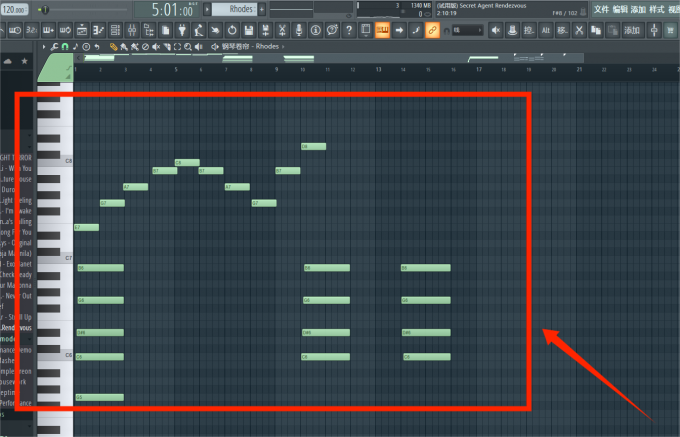Image resolution: width=680 pixels, height=437 pixels.
Task: Click the cloud icon in browser
Action: (8, 61)
